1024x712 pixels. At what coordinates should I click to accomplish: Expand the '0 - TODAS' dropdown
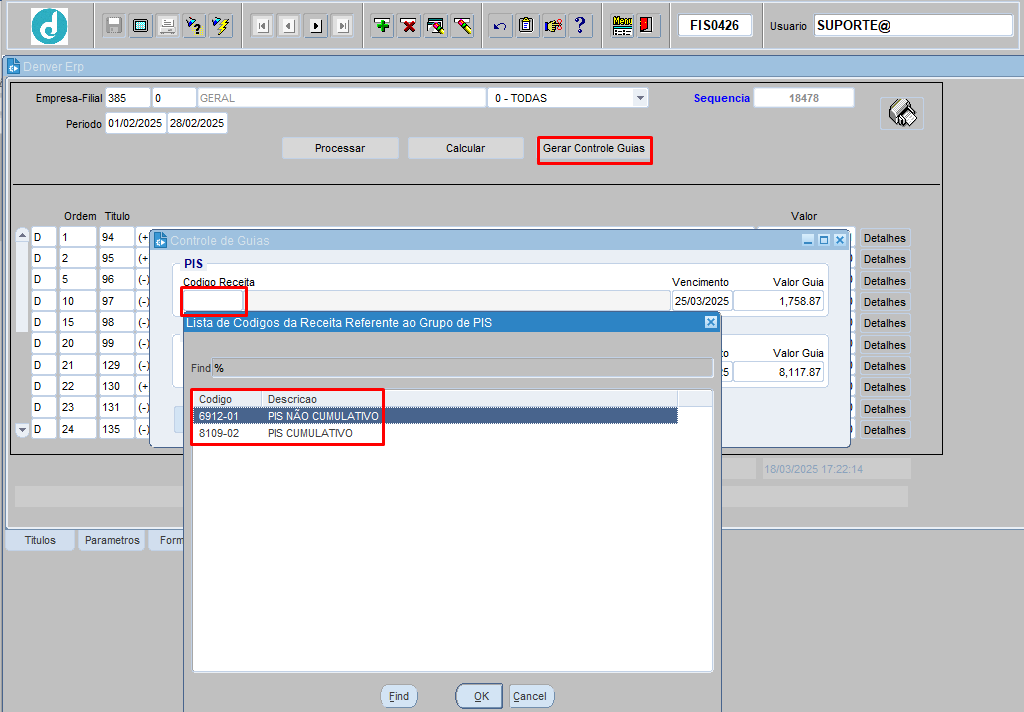(640, 98)
